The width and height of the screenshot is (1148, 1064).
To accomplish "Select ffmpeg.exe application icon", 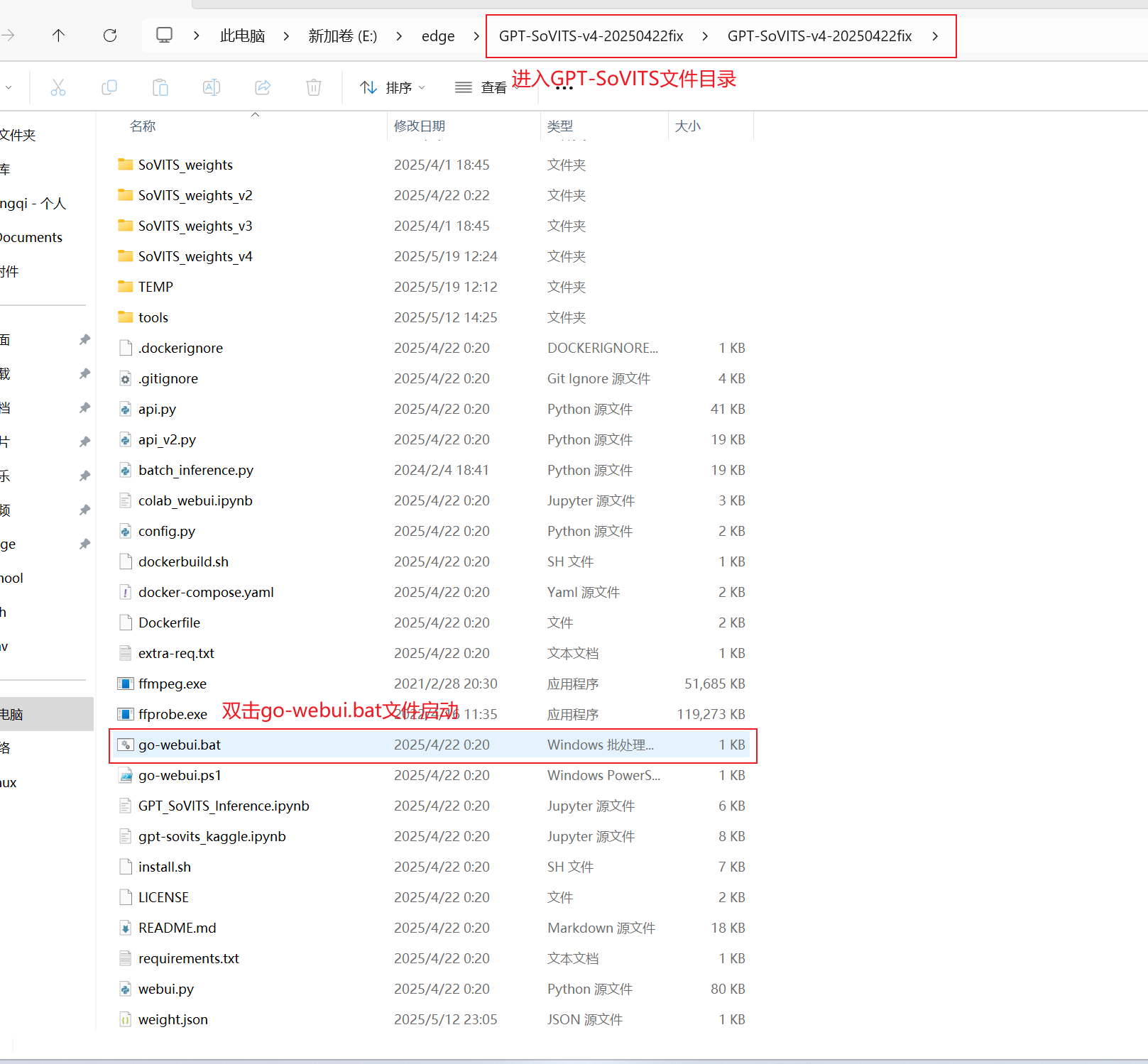I will click(x=126, y=684).
